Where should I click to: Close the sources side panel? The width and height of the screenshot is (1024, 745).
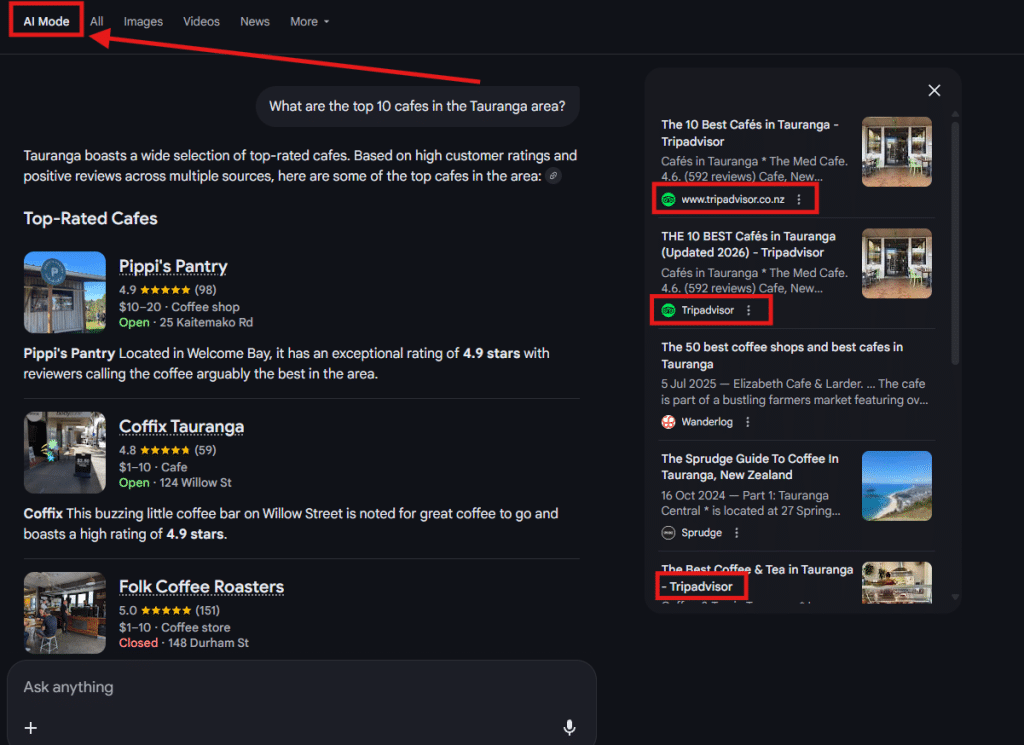coord(934,90)
